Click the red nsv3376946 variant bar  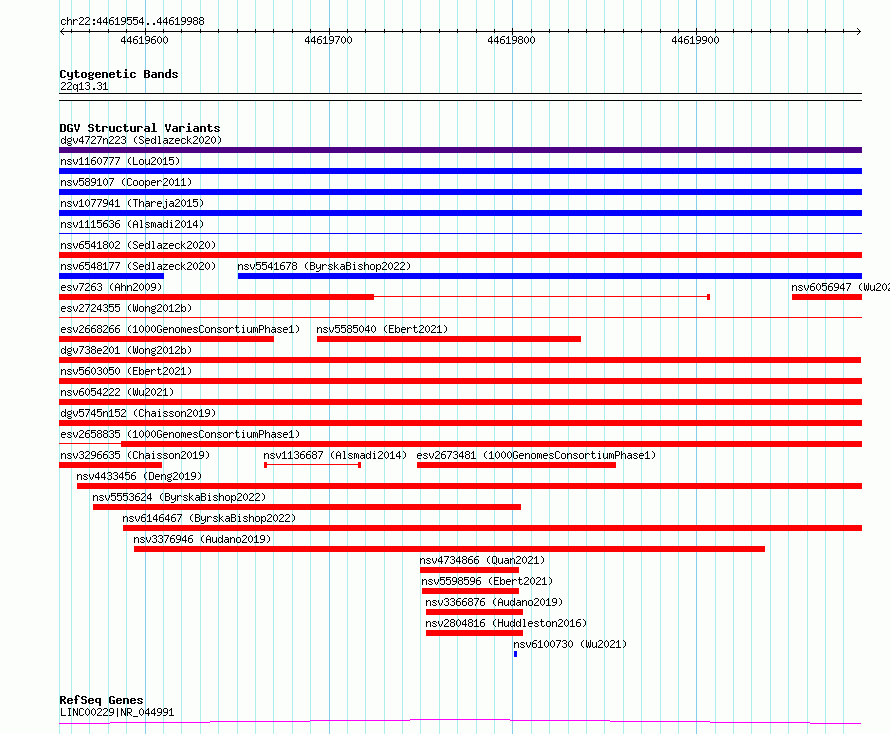coord(450,549)
